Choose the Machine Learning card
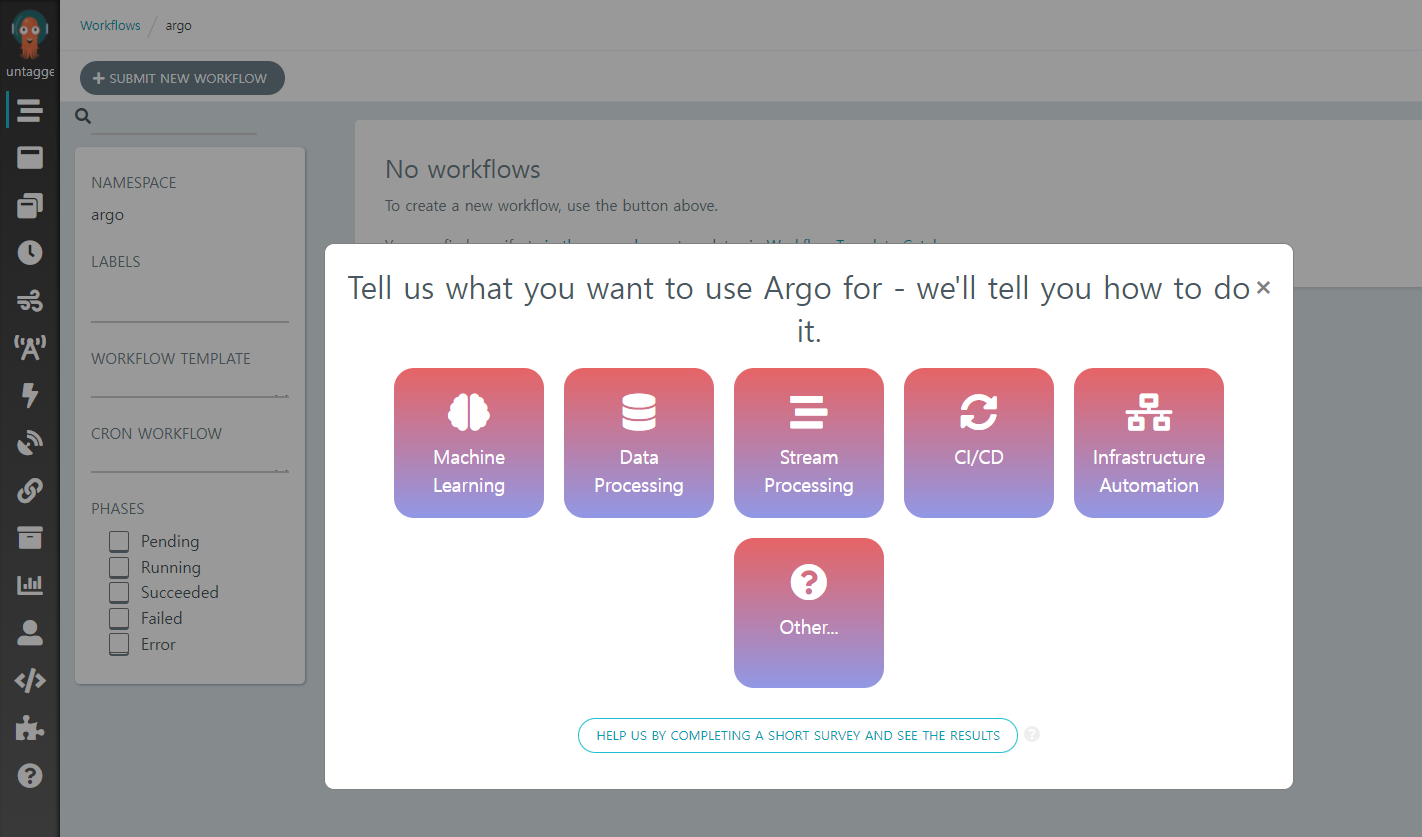The height and width of the screenshot is (837, 1422). click(x=469, y=443)
